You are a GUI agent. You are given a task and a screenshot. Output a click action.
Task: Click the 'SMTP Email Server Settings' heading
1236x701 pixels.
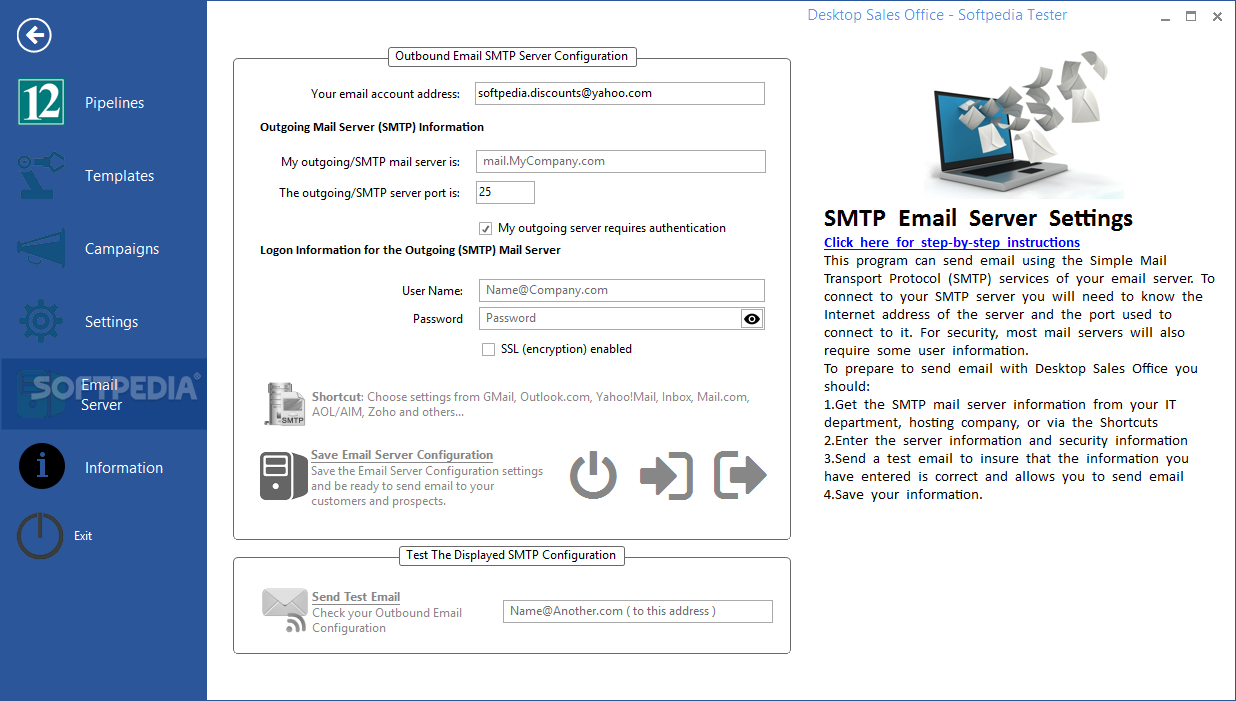[x=978, y=218]
